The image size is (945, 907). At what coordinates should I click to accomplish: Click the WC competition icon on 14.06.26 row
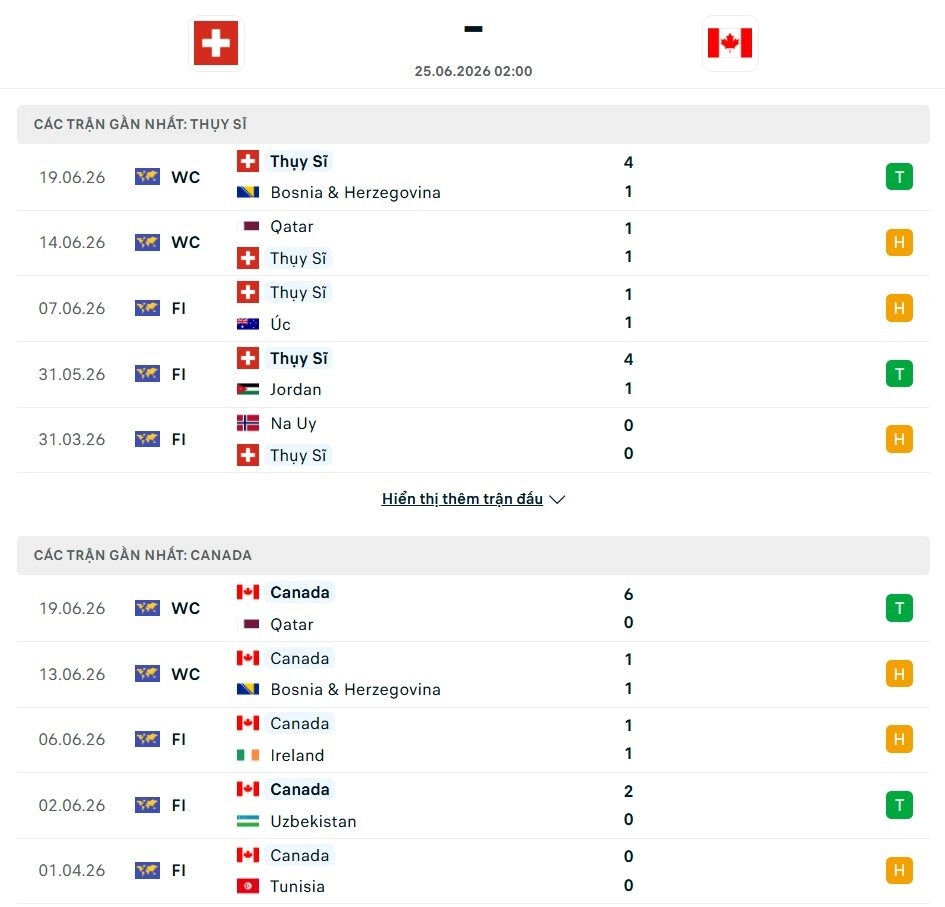pyautogui.click(x=147, y=242)
